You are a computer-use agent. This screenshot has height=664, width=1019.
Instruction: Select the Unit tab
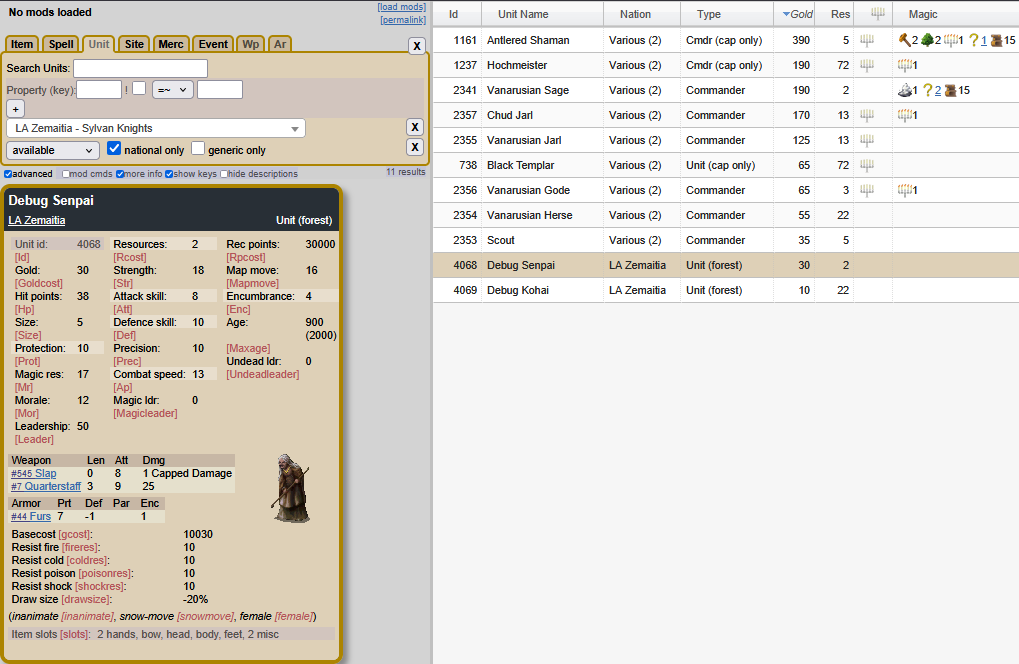tap(99, 44)
